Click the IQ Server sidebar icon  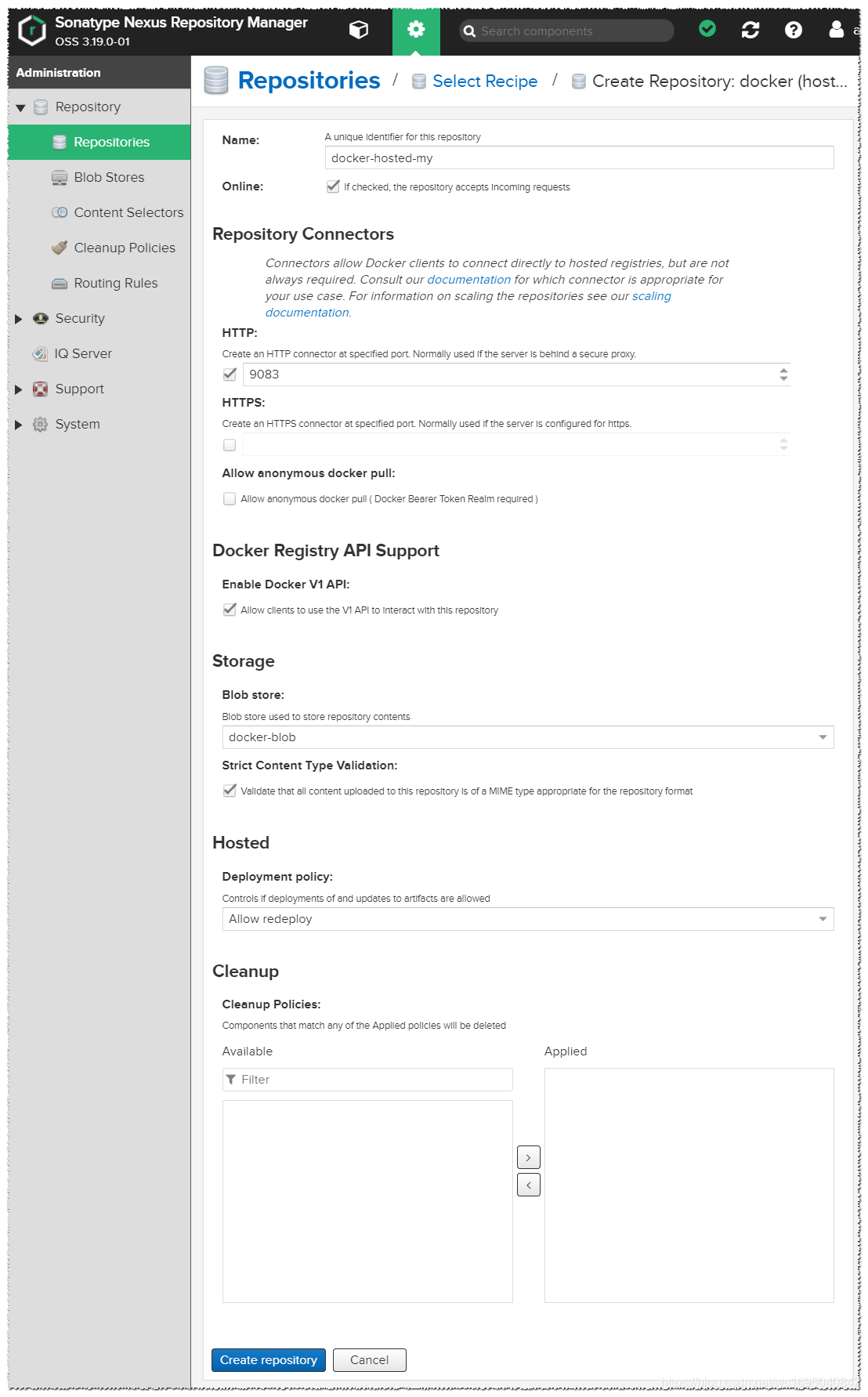point(40,354)
